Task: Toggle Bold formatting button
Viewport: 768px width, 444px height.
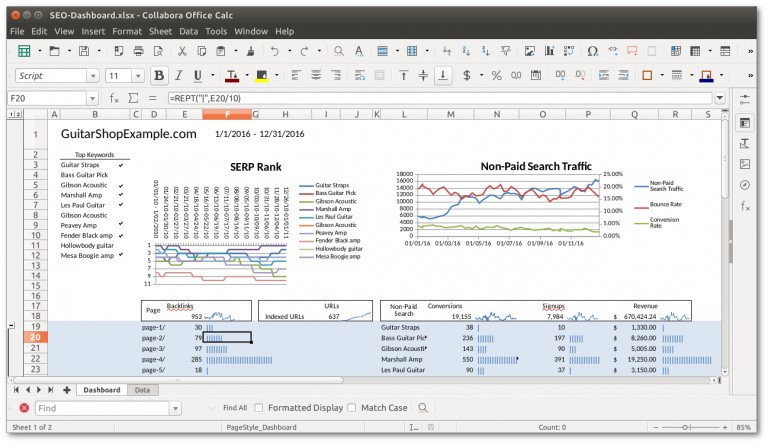Action: [x=159, y=75]
